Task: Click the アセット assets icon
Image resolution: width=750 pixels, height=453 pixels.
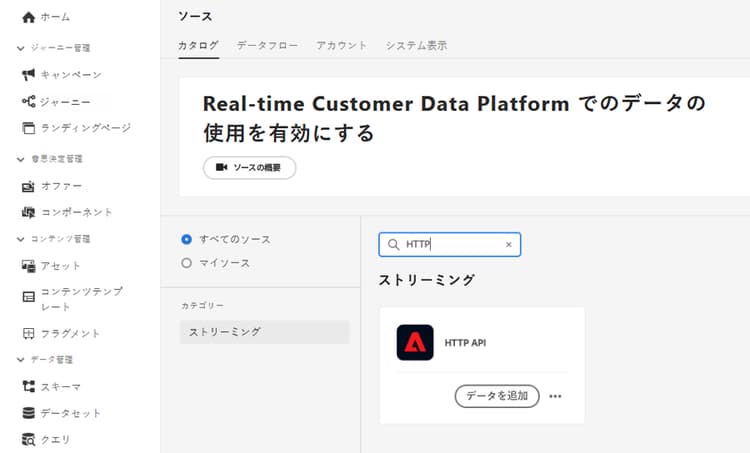Action: pos(29,266)
